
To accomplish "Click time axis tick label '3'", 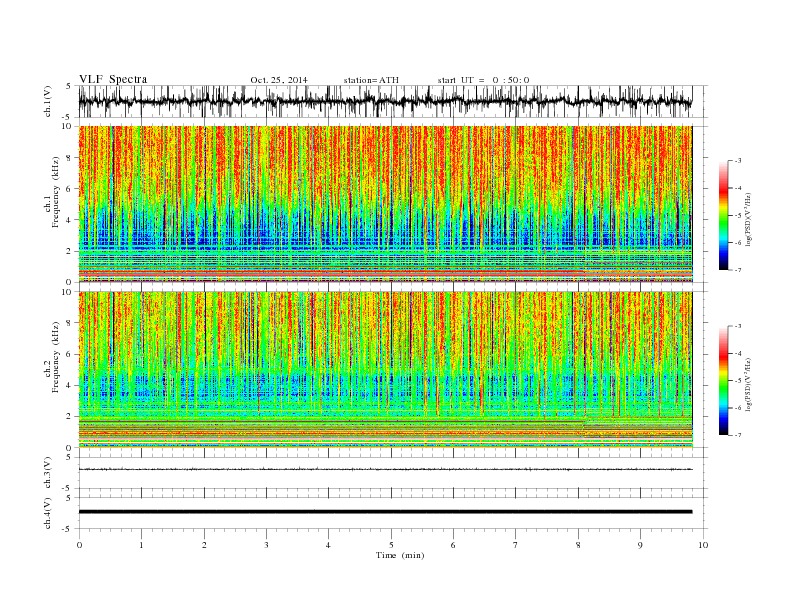I will [x=266, y=545].
